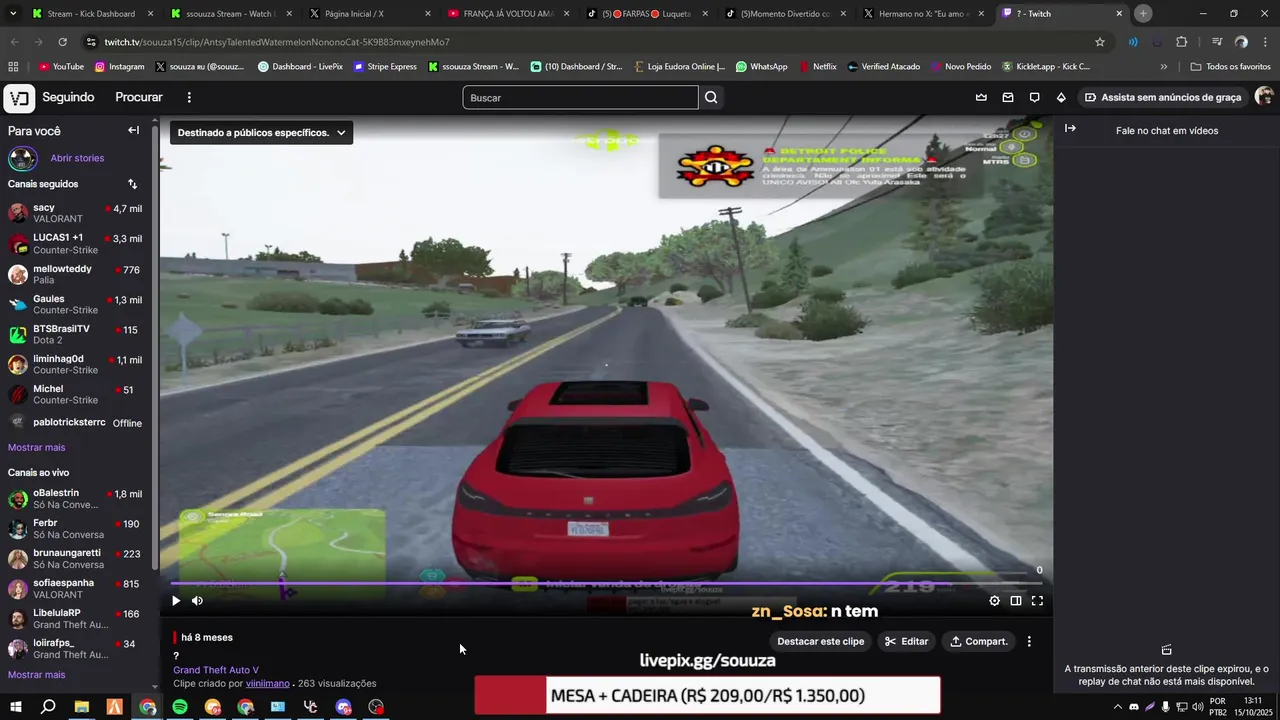Image resolution: width=1280 pixels, height=720 pixels.
Task: Open the Twitch home logo
Action: point(19,98)
